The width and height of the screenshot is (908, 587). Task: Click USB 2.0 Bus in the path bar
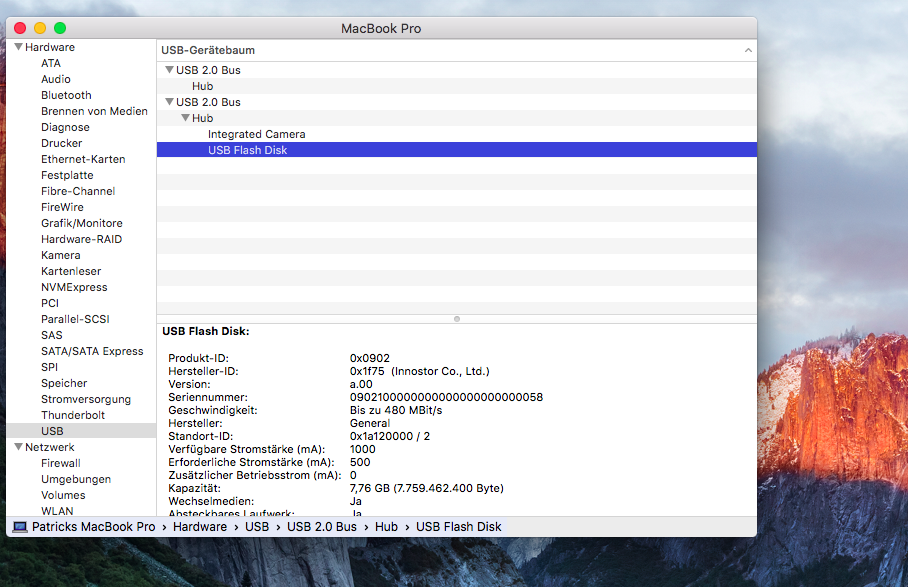[322, 527]
